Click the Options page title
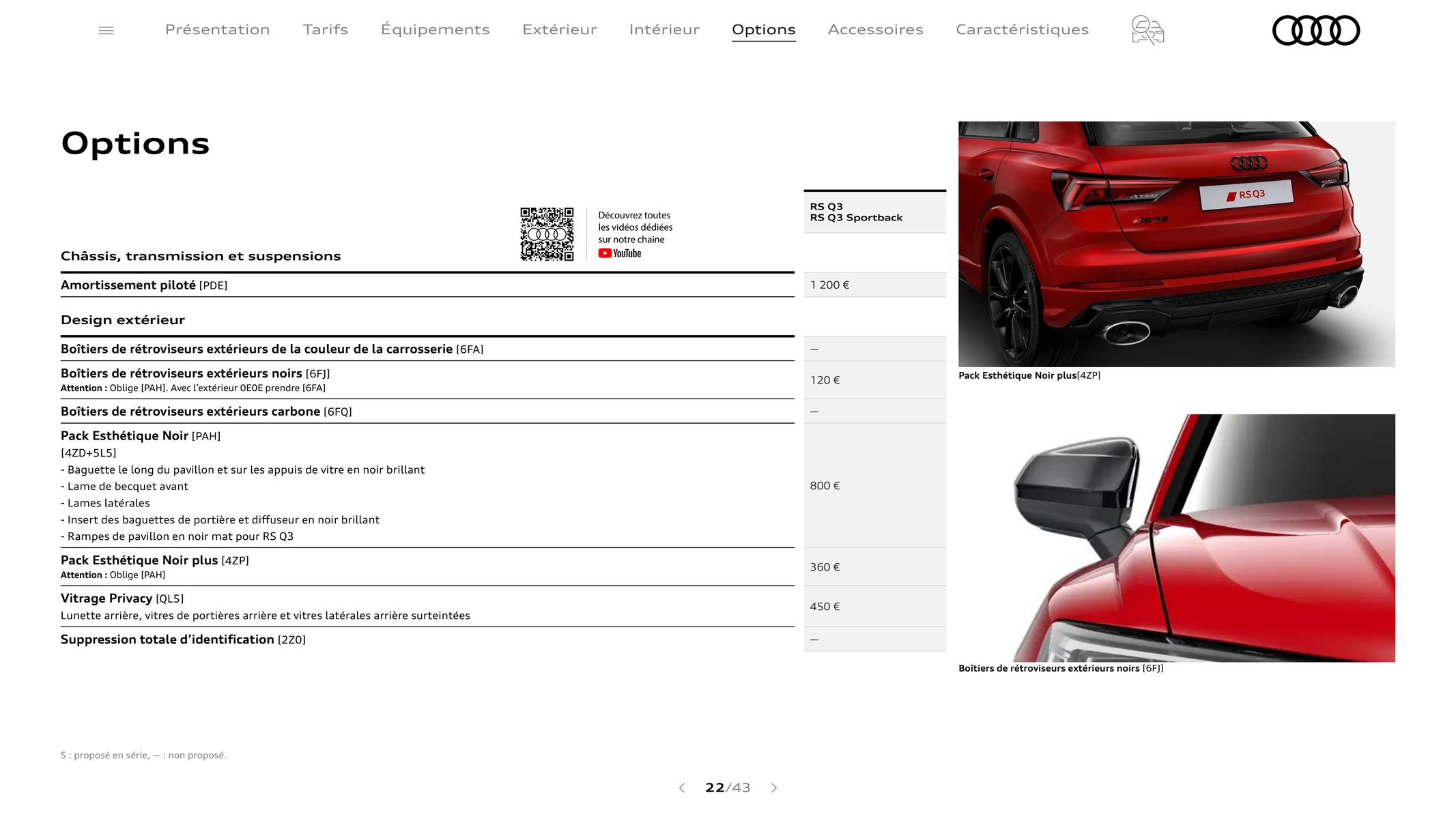 point(135,143)
